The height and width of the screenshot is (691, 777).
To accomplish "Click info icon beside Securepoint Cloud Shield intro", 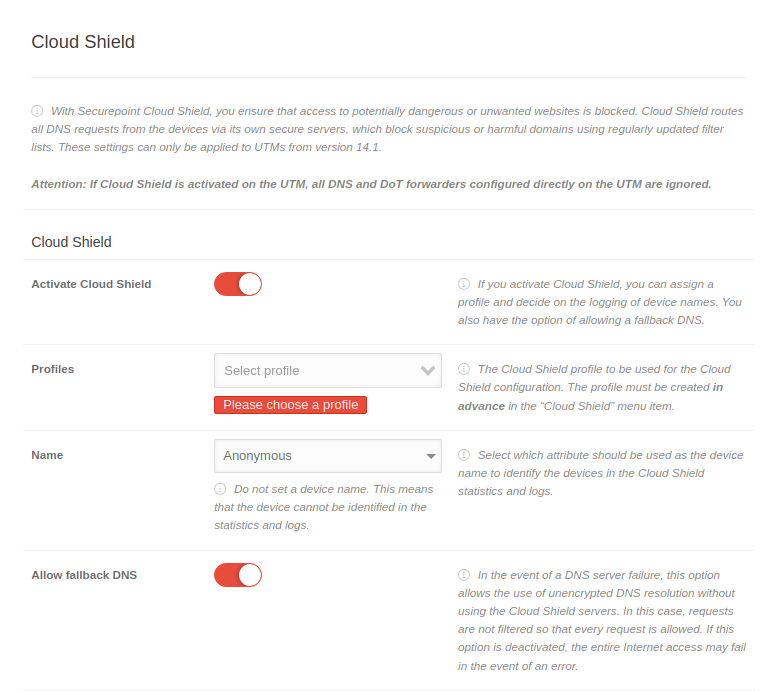I will click(37, 111).
